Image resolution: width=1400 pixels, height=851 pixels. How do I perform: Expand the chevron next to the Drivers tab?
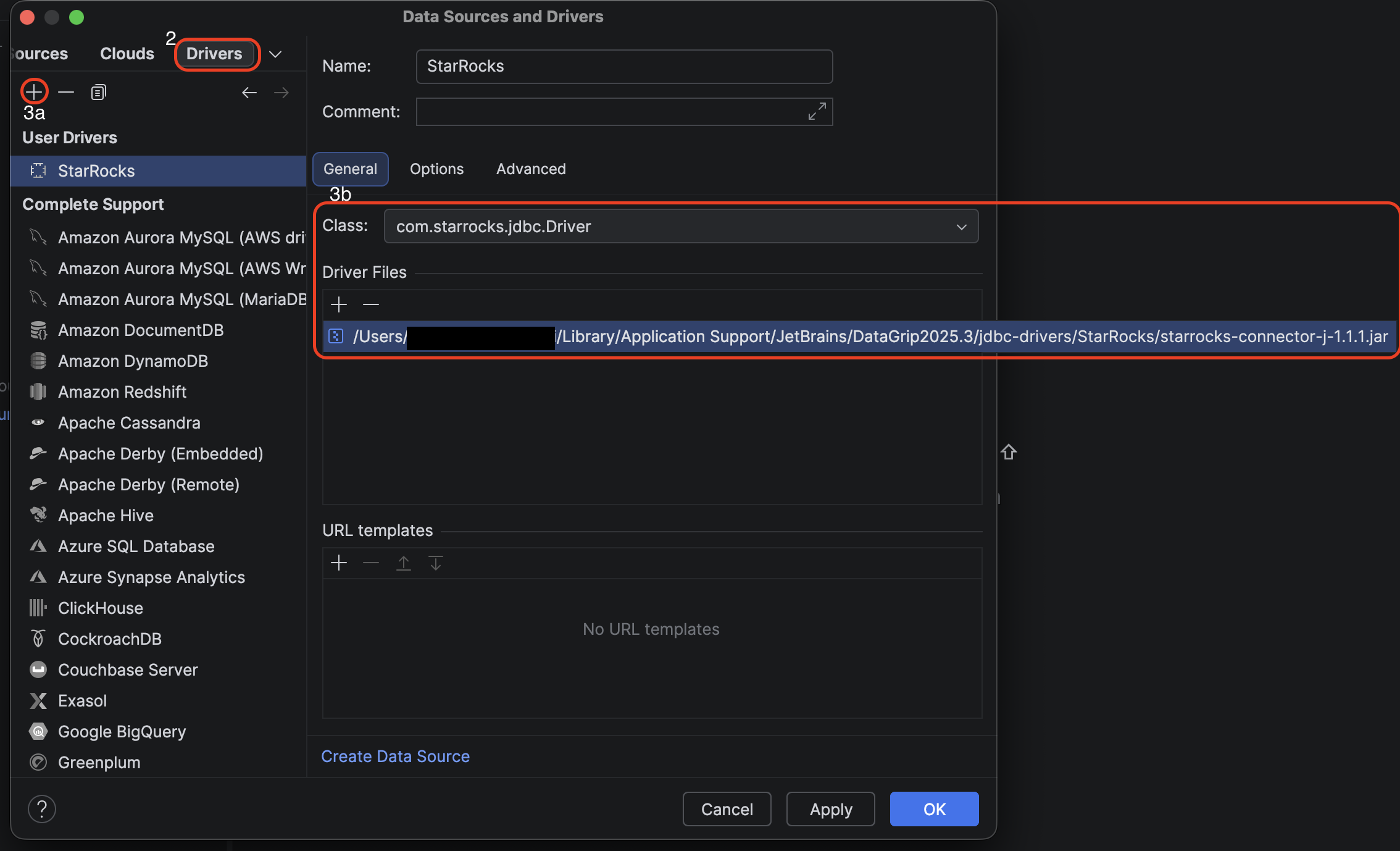tap(275, 54)
